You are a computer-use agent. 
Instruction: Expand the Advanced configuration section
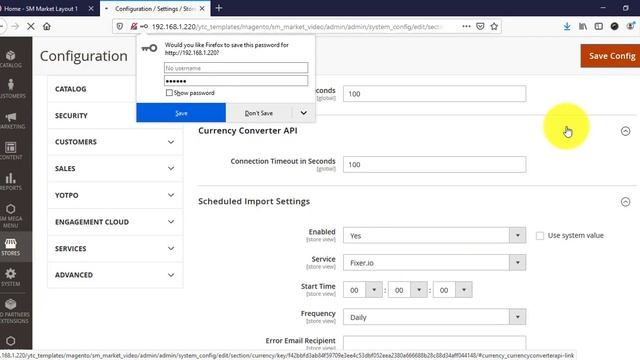pyautogui.click(x=115, y=275)
